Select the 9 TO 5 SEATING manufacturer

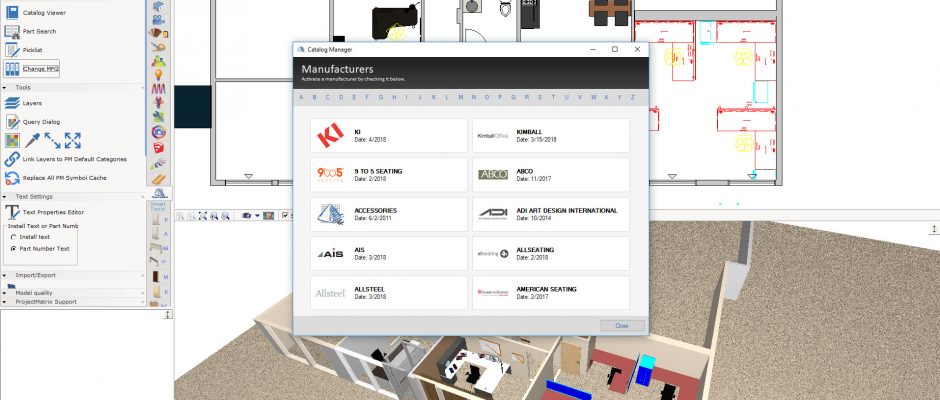388,175
